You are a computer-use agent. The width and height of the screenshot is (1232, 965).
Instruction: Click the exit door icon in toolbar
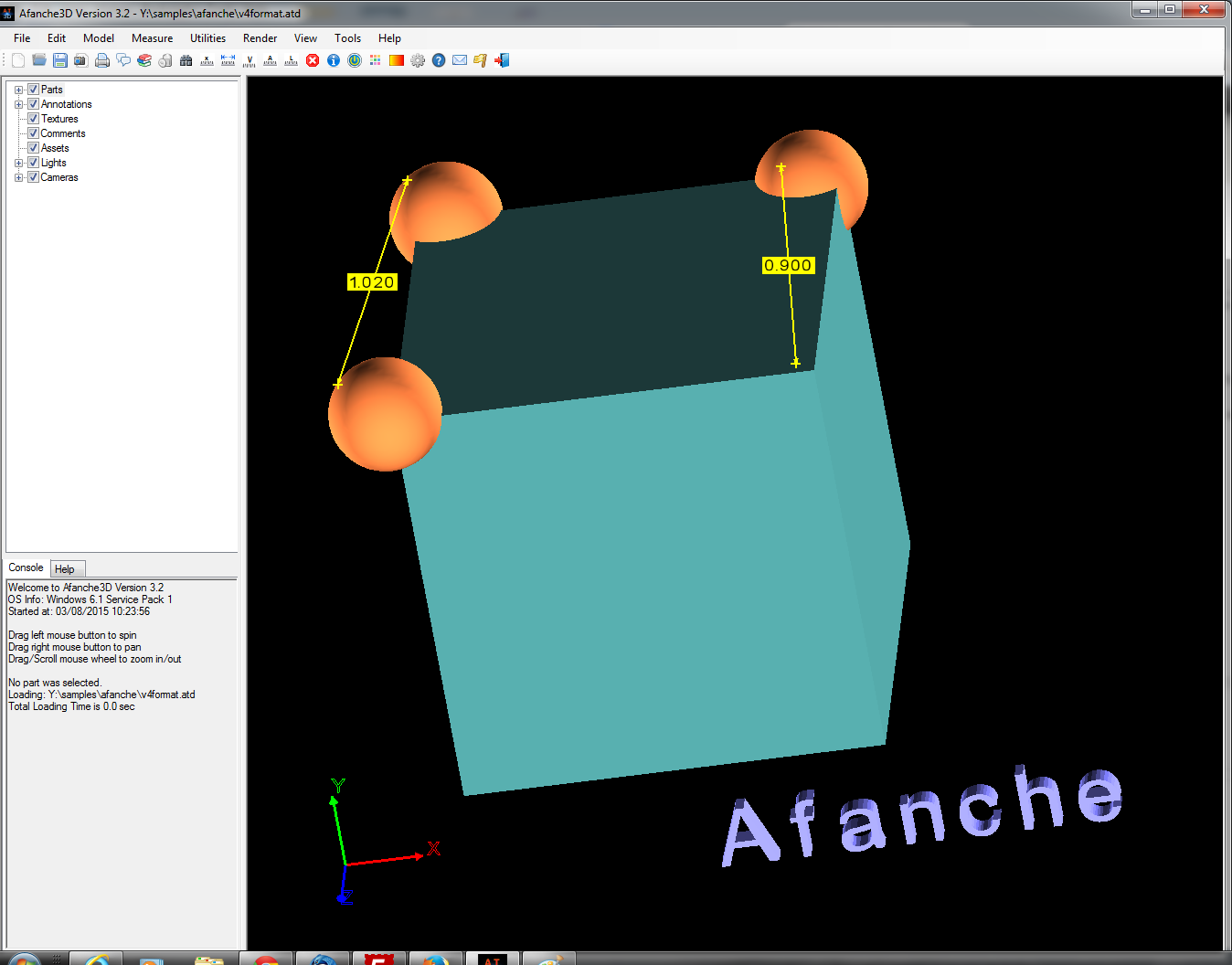click(x=502, y=60)
